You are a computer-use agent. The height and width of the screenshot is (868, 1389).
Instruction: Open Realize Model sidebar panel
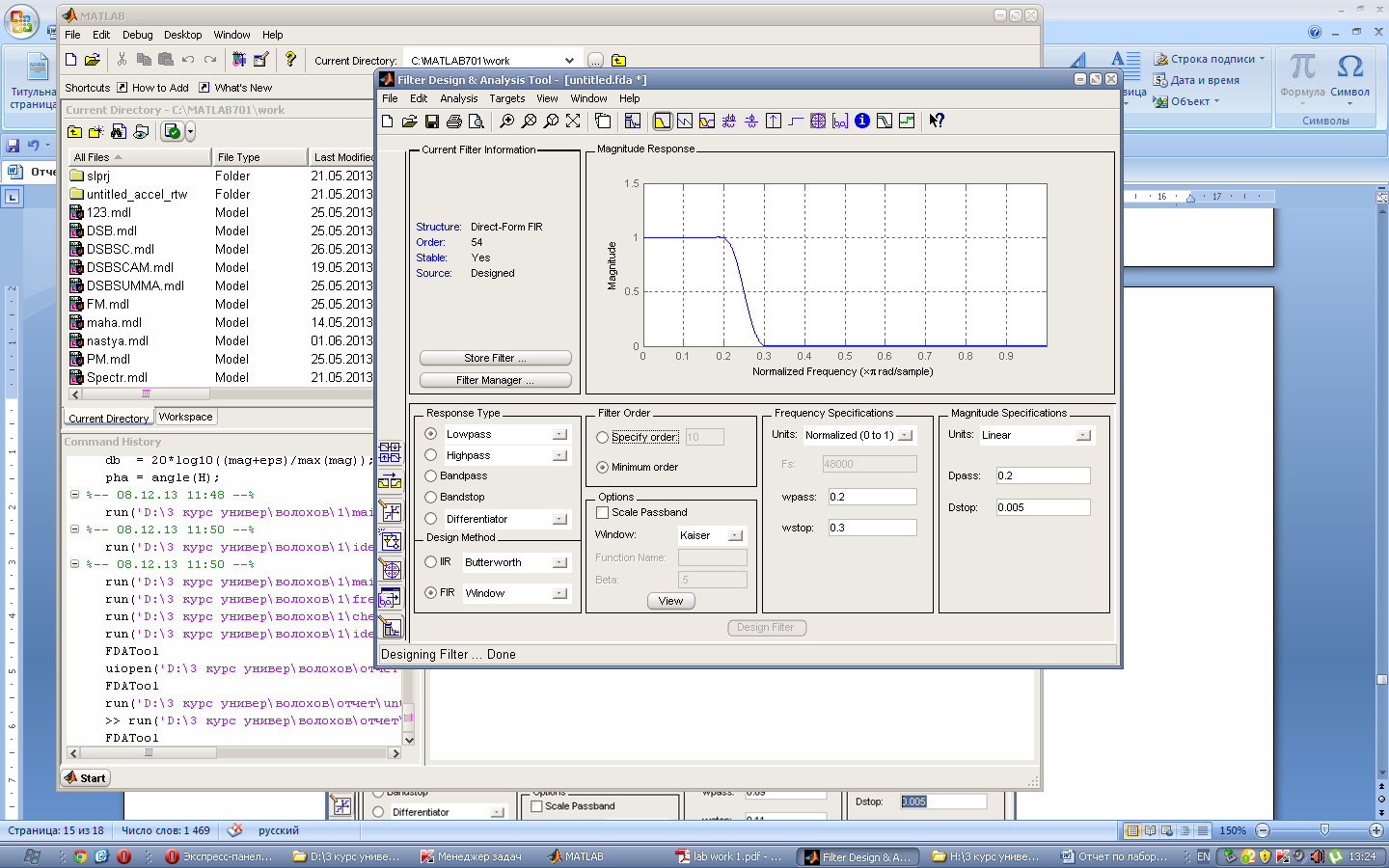tap(391, 541)
